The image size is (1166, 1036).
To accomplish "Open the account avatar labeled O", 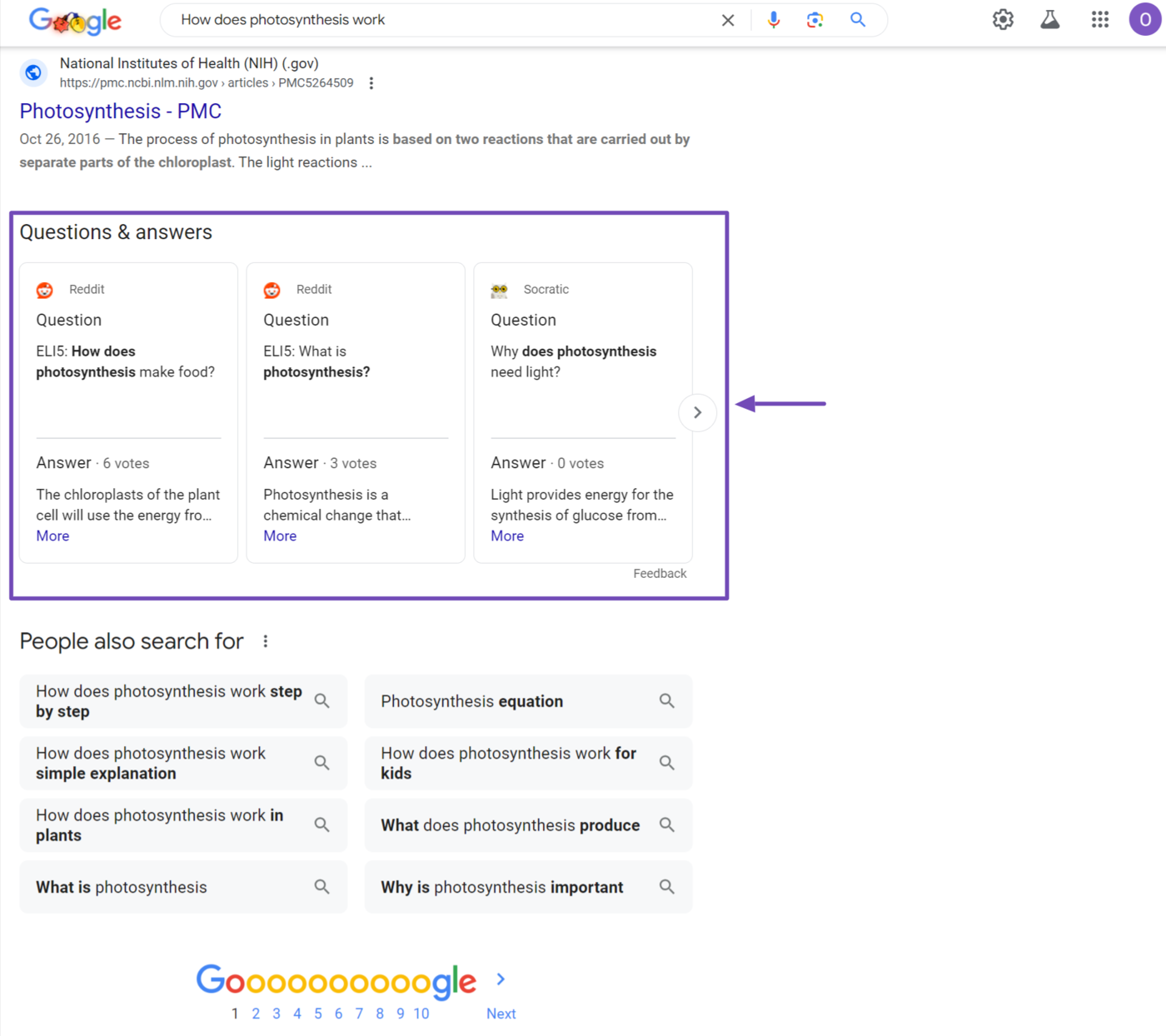I will (1145, 20).
